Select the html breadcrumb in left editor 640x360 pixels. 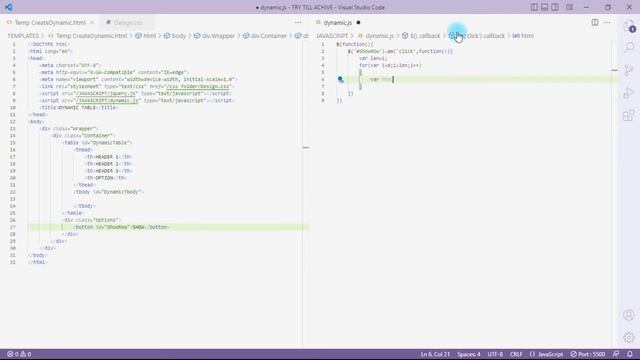click(x=149, y=36)
